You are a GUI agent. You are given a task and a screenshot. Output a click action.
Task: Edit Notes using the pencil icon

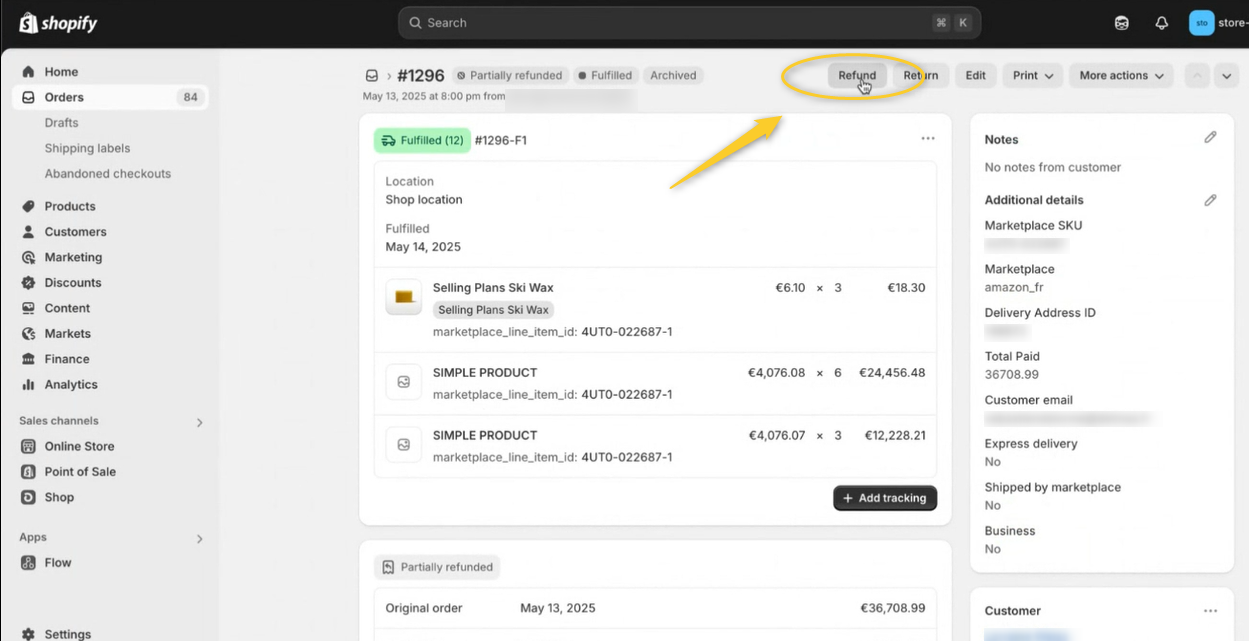[x=1210, y=138]
